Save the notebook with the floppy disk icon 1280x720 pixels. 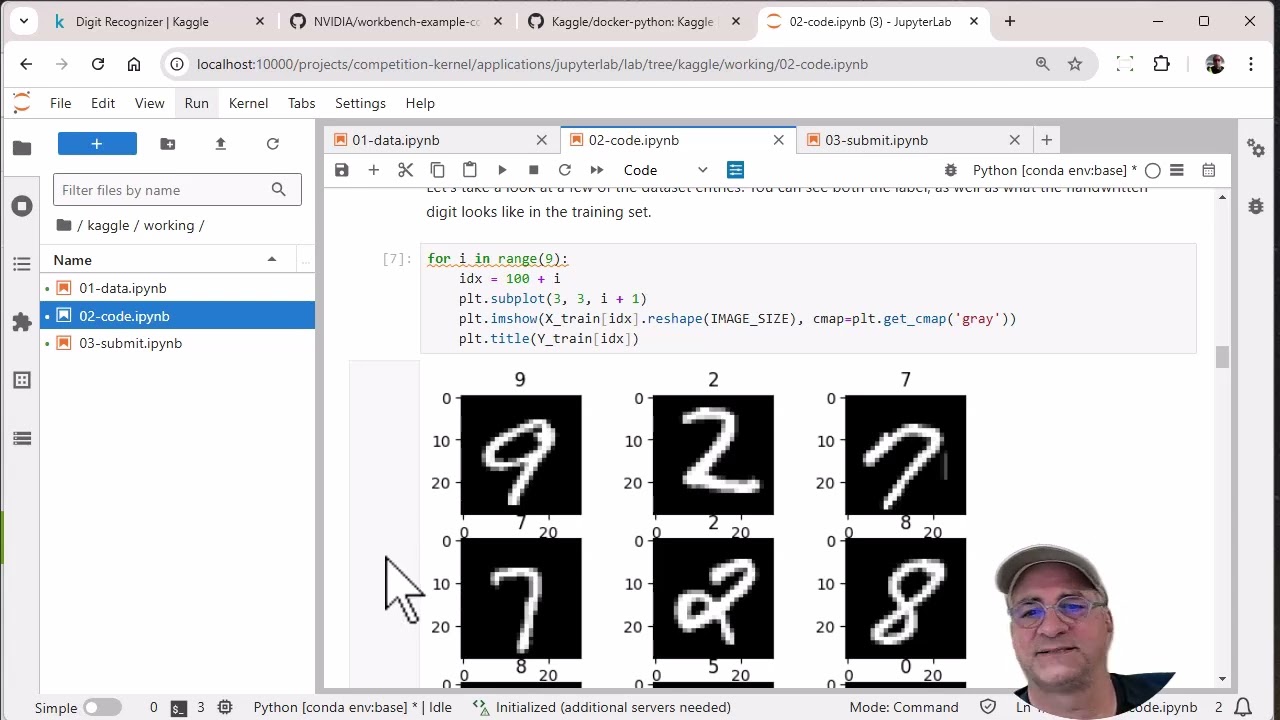[342, 170]
